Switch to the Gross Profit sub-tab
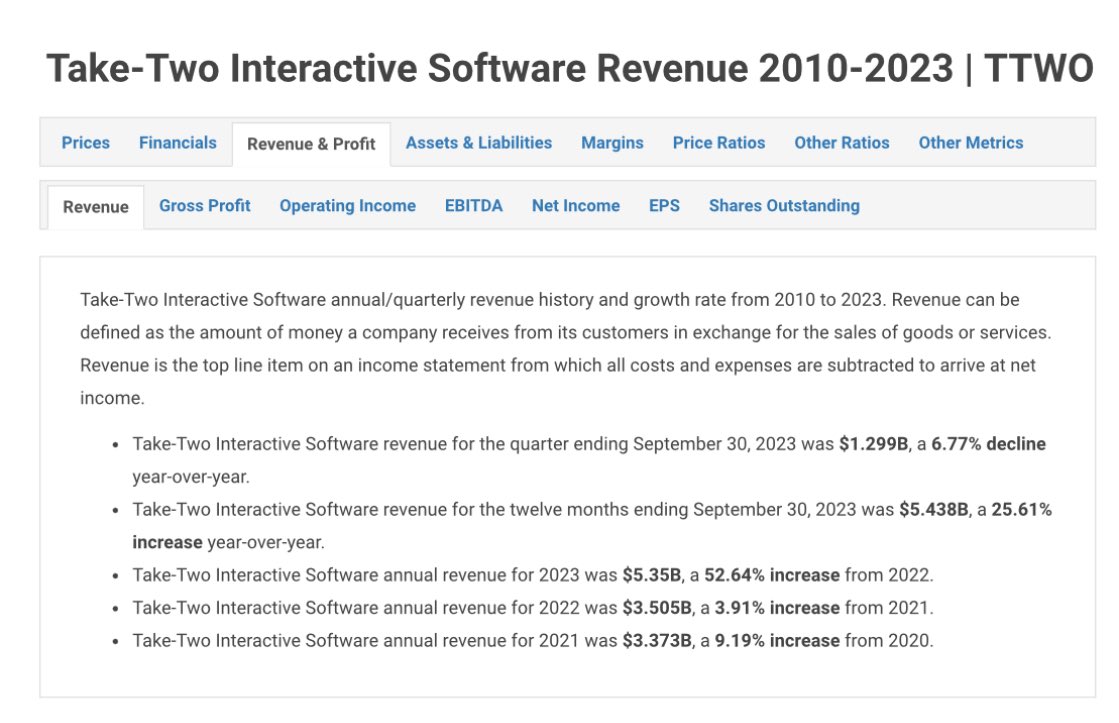 (205, 206)
